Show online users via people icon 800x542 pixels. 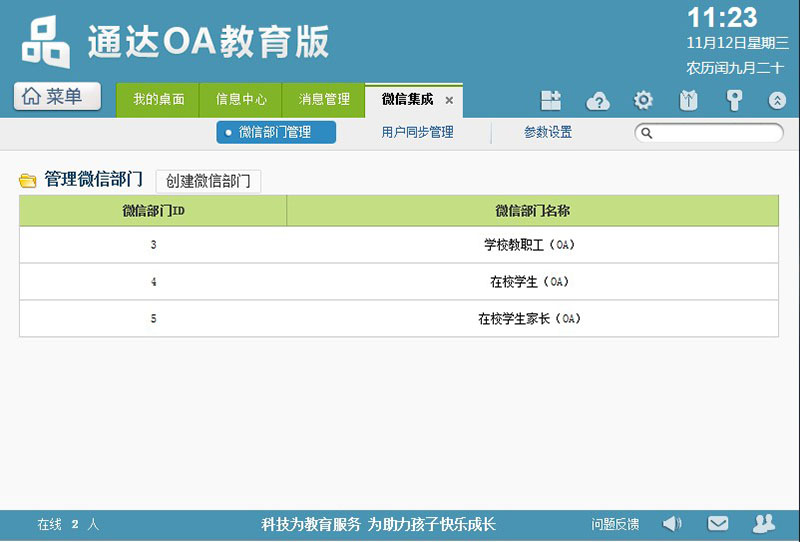point(764,523)
